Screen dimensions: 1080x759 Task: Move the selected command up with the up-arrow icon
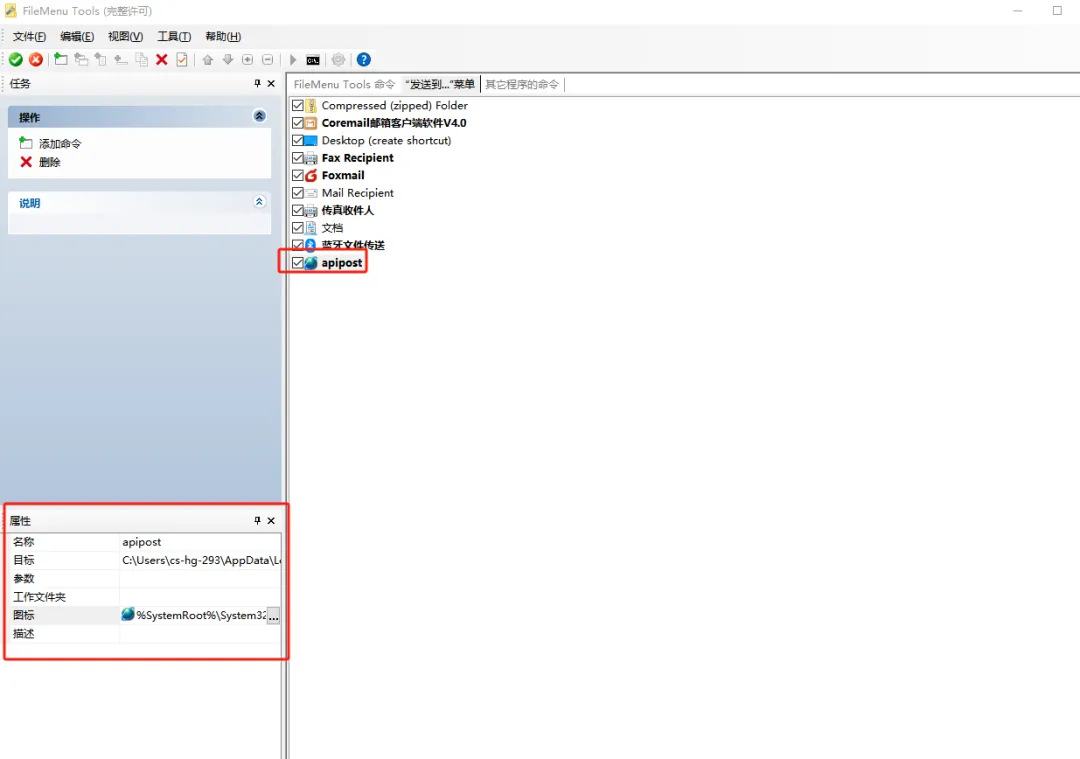click(209, 59)
